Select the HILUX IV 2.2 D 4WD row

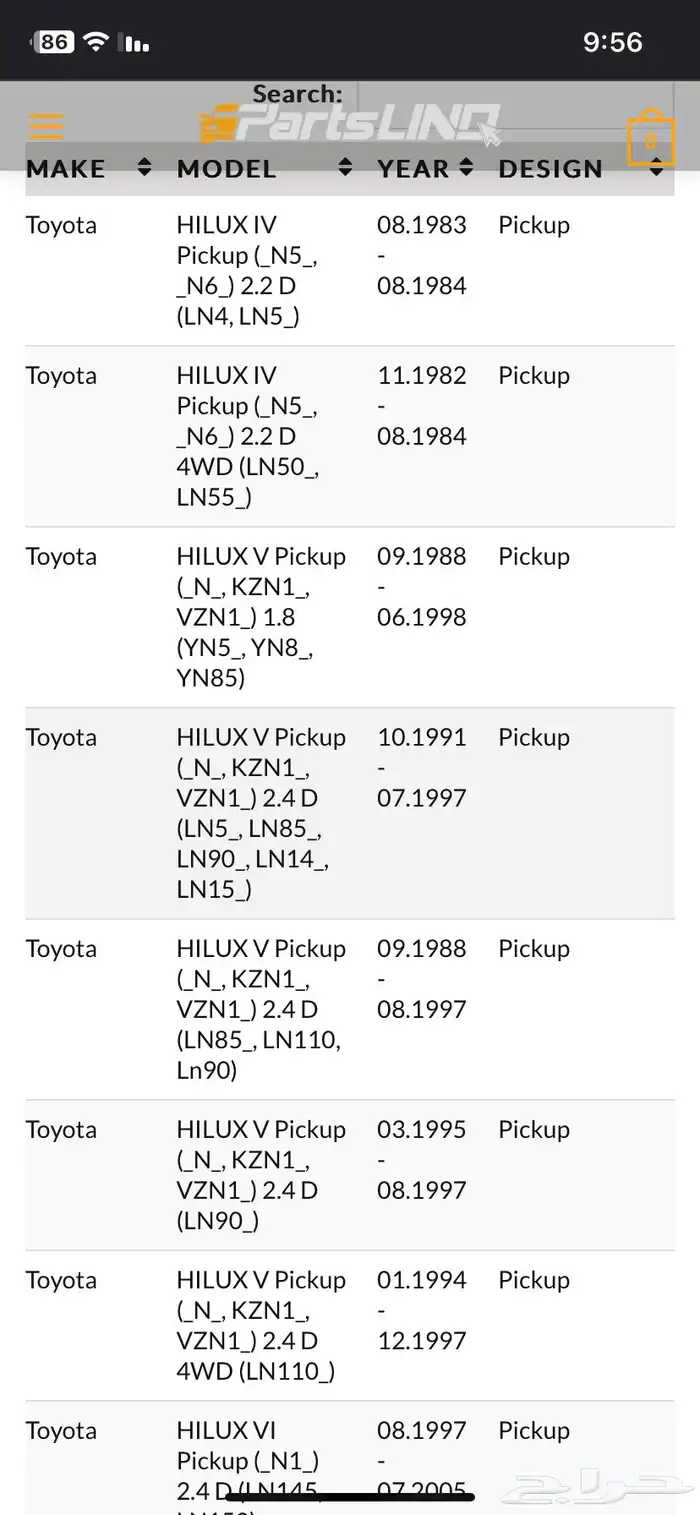click(350, 437)
